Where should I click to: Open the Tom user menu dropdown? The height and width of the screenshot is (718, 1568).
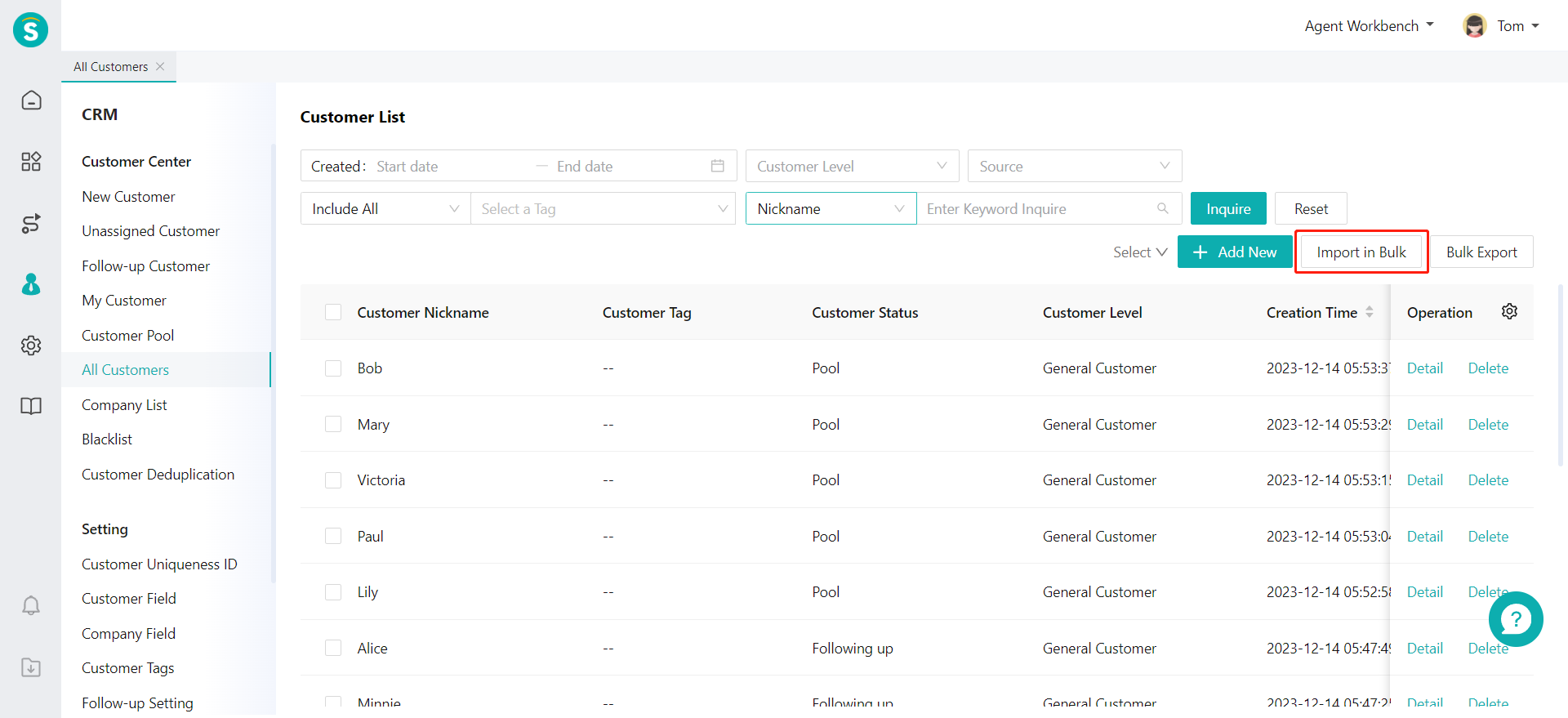point(1517,26)
